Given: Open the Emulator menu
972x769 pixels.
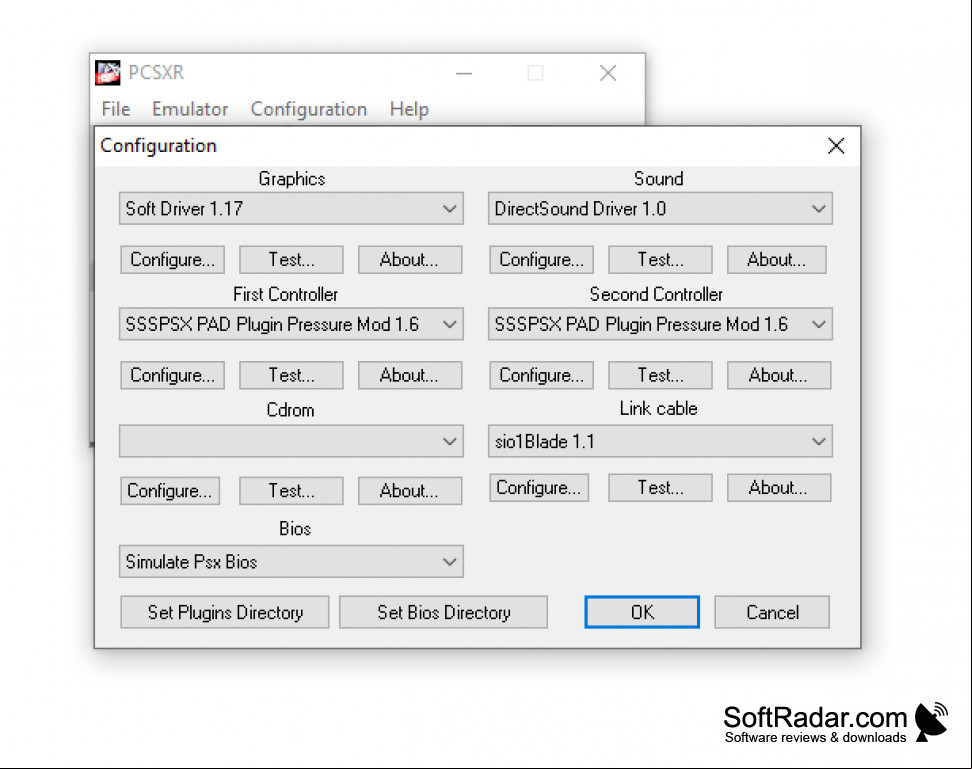Looking at the screenshot, I should (x=190, y=109).
